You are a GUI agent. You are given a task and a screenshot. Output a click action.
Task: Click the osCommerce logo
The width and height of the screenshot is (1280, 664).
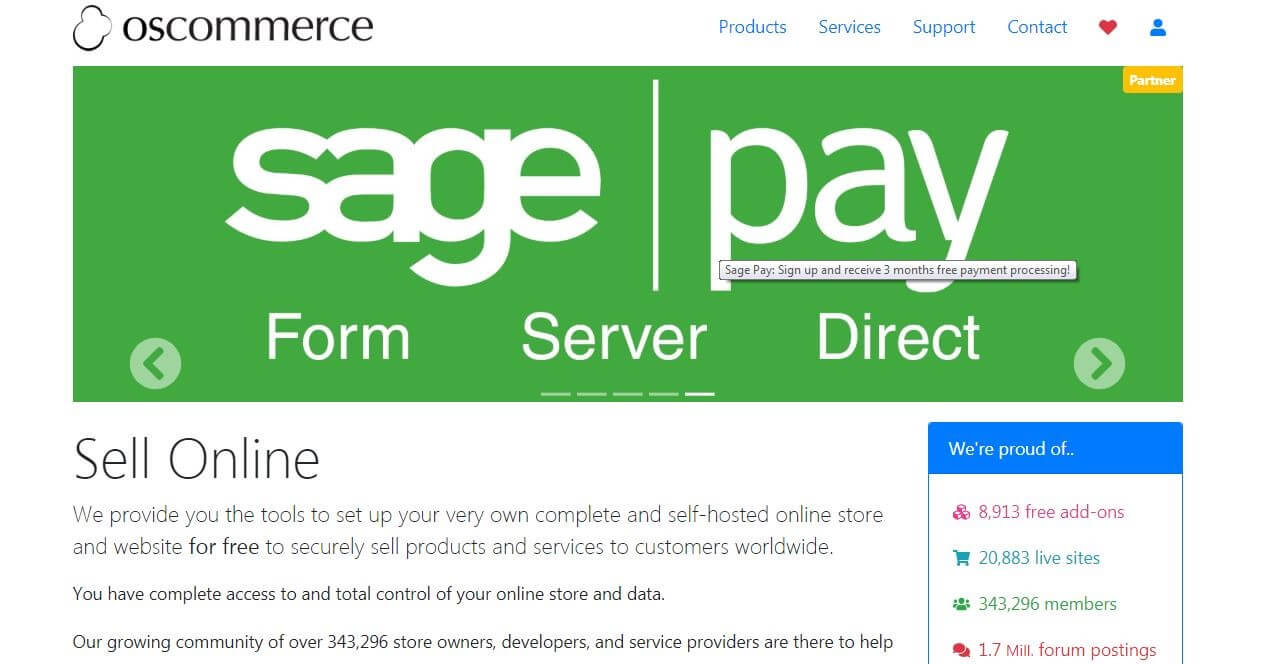coord(223,28)
